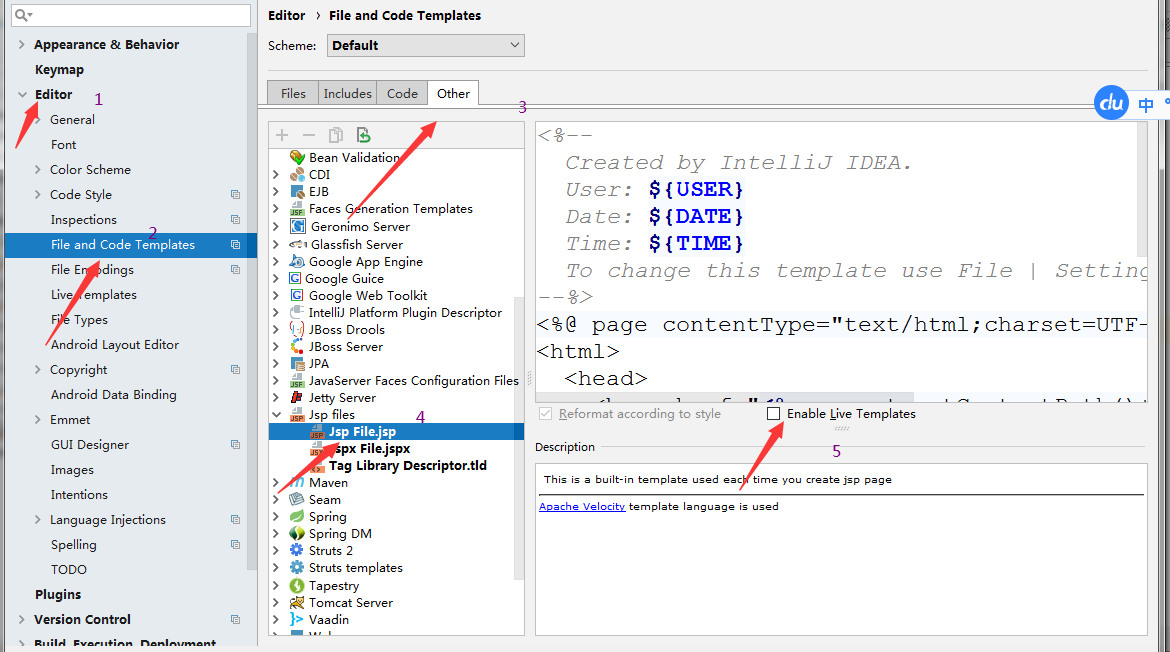Click the Tapestry icon

tap(297, 586)
